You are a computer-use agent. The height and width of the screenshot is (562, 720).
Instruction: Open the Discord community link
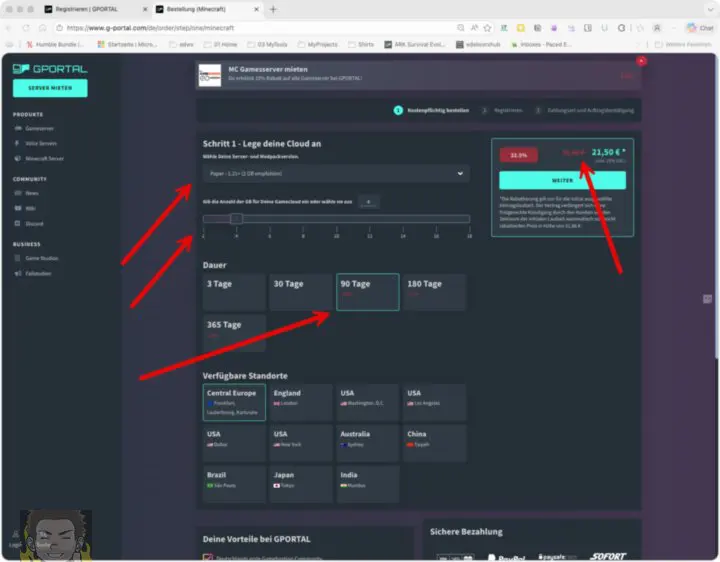click(x=34, y=223)
